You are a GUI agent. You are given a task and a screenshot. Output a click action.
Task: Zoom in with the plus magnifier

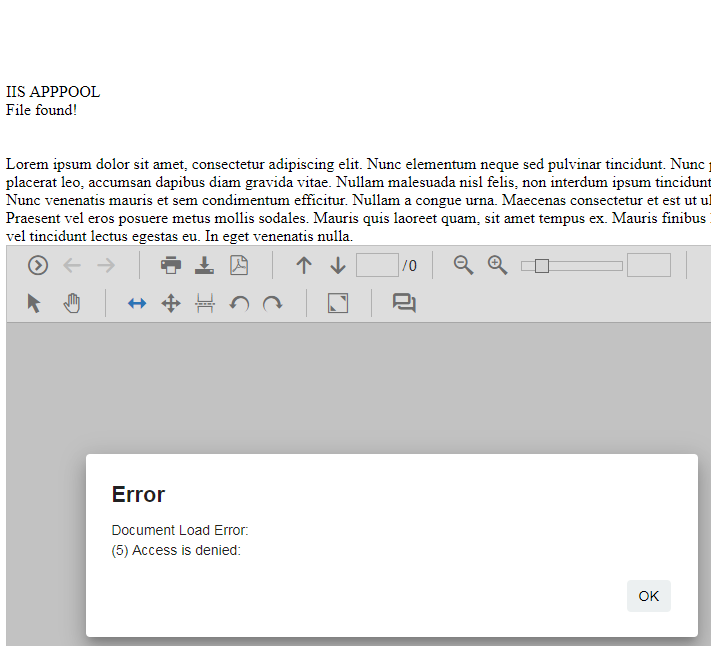tap(497, 265)
